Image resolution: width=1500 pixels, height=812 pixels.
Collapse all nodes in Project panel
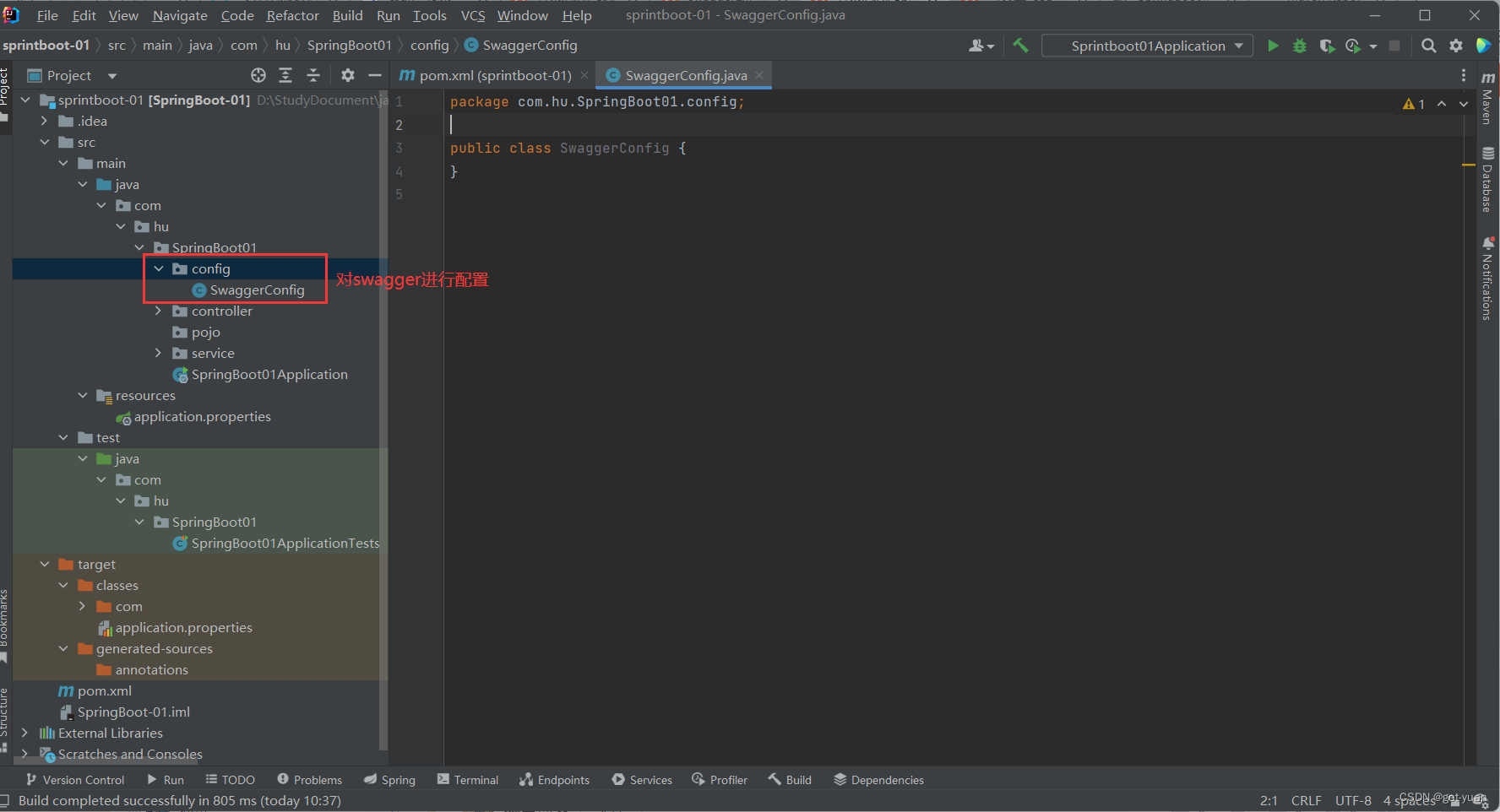(x=313, y=75)
